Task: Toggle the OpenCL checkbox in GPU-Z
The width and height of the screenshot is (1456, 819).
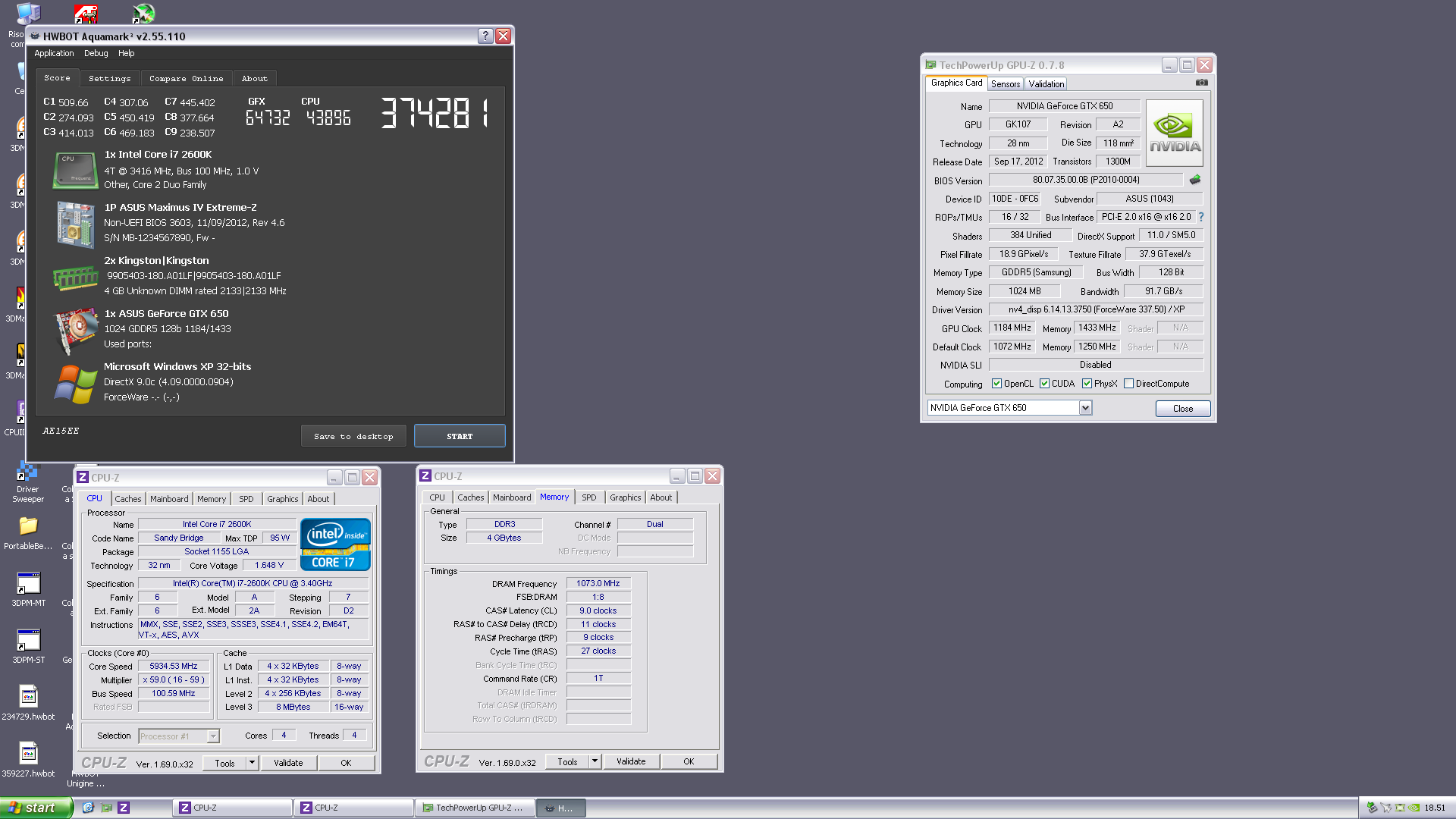Action: click(996, 384)
